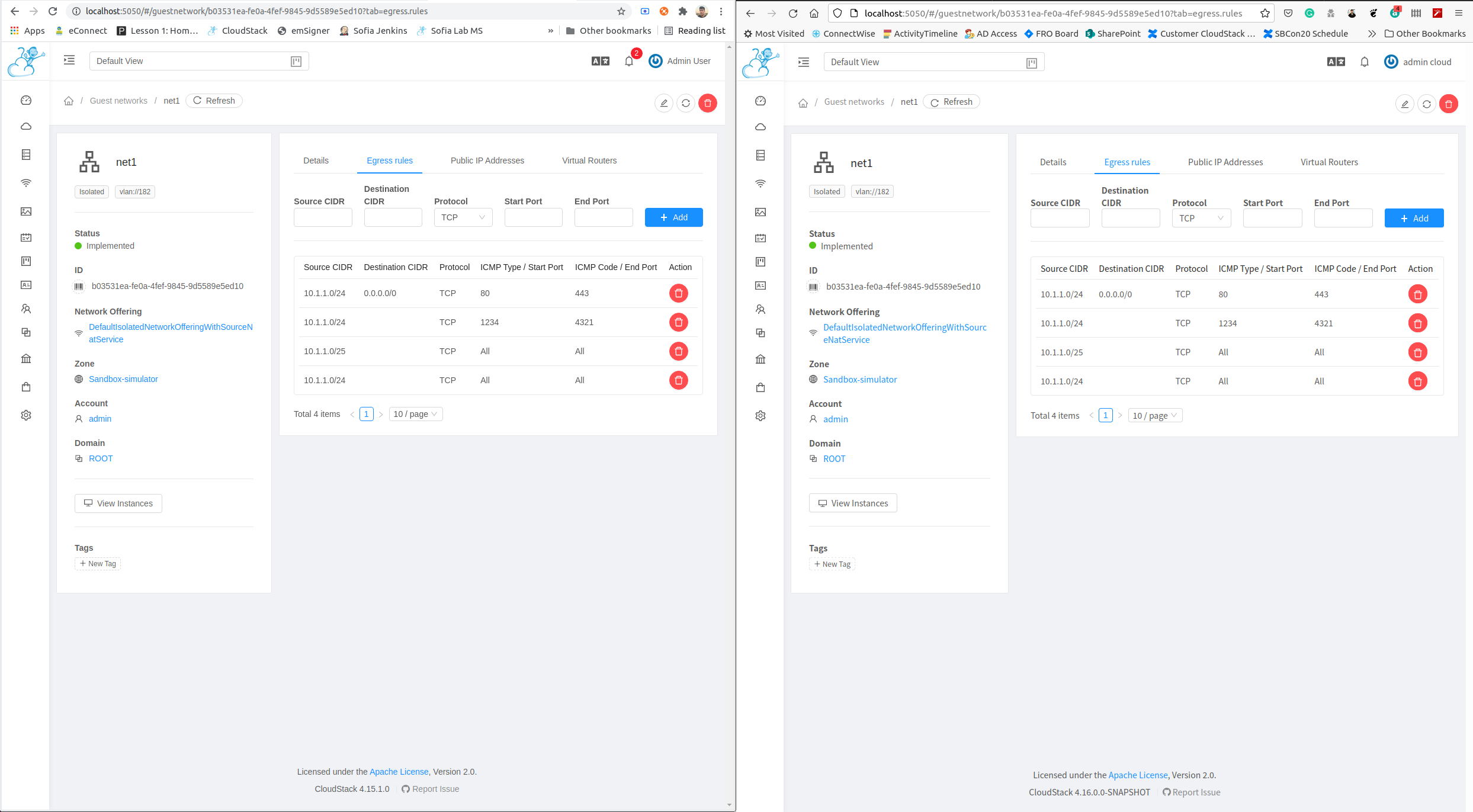Open notifications bell in left window
Screen dimensions: 1473x812
[629, 61]
